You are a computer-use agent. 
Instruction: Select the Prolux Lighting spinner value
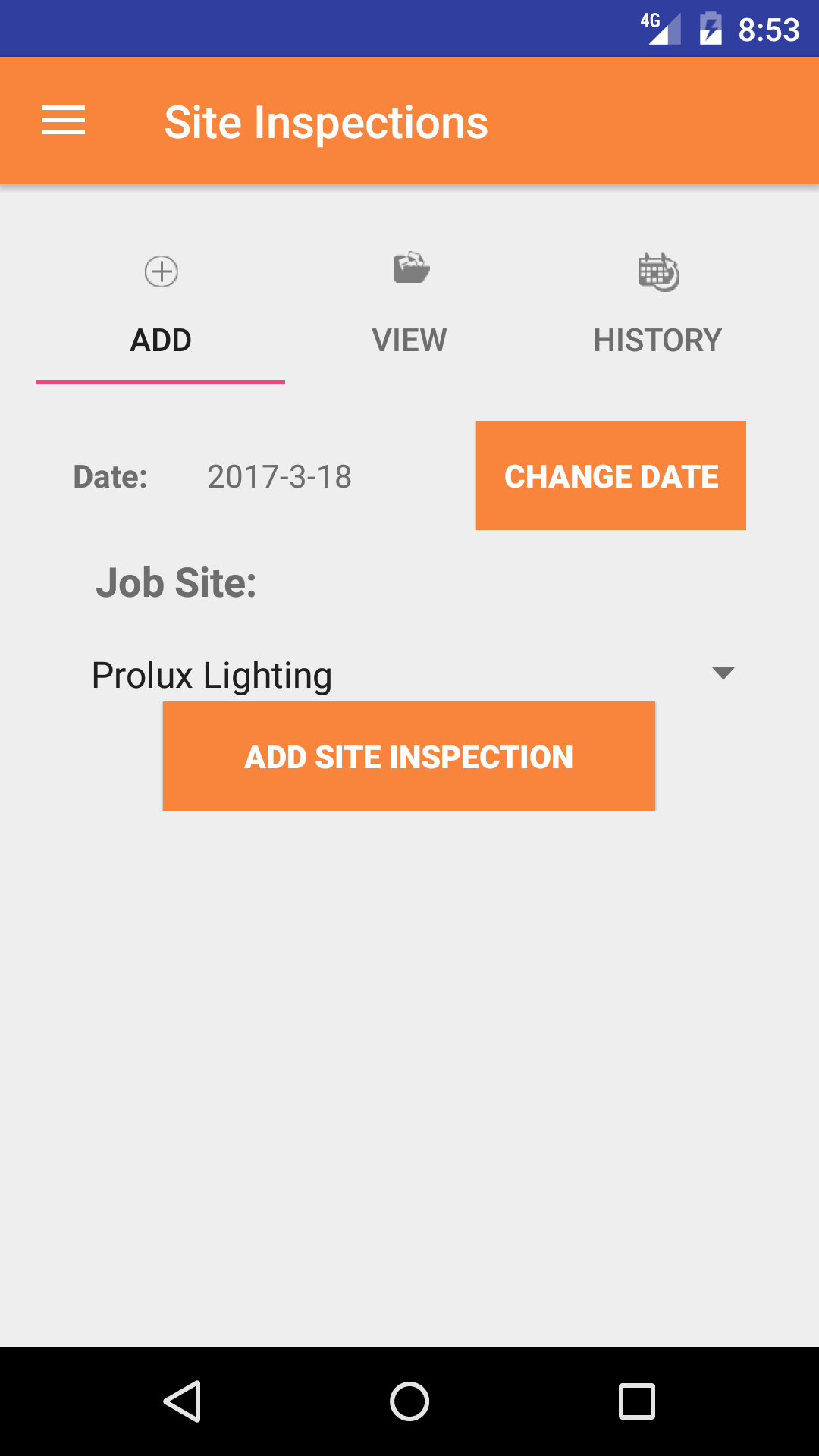(212, 675)
